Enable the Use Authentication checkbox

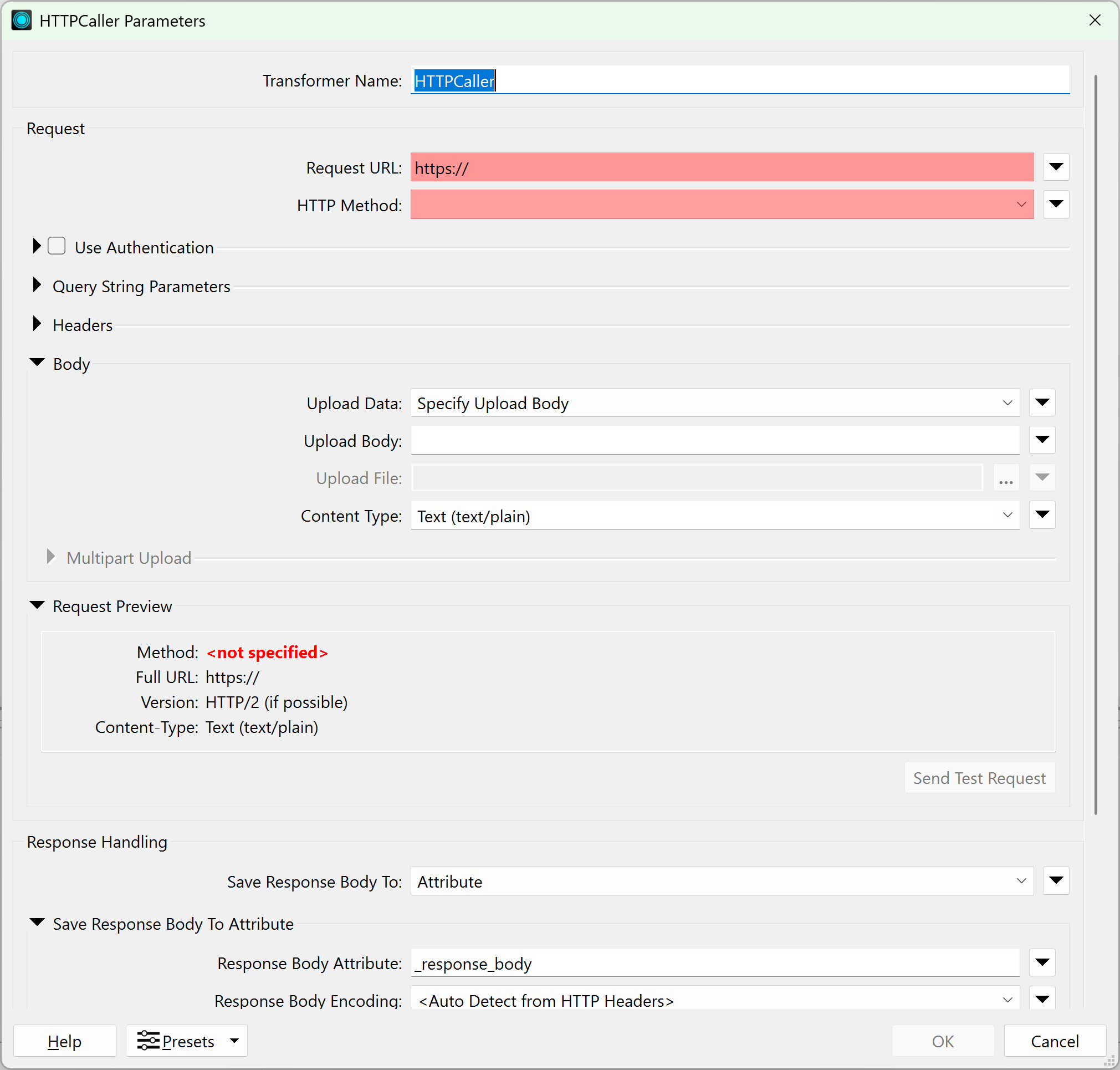(57, 245)
